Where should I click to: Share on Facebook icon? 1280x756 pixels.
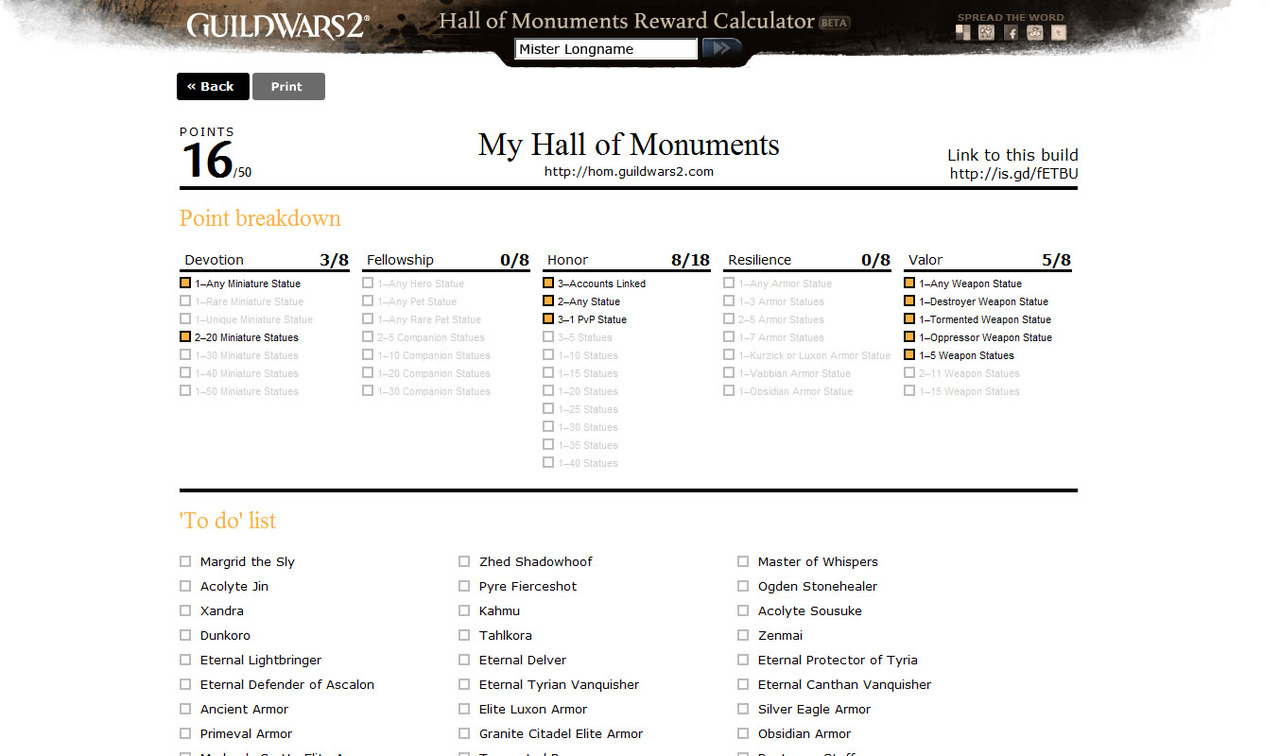pyautogui.click(x=1011, y=32)
